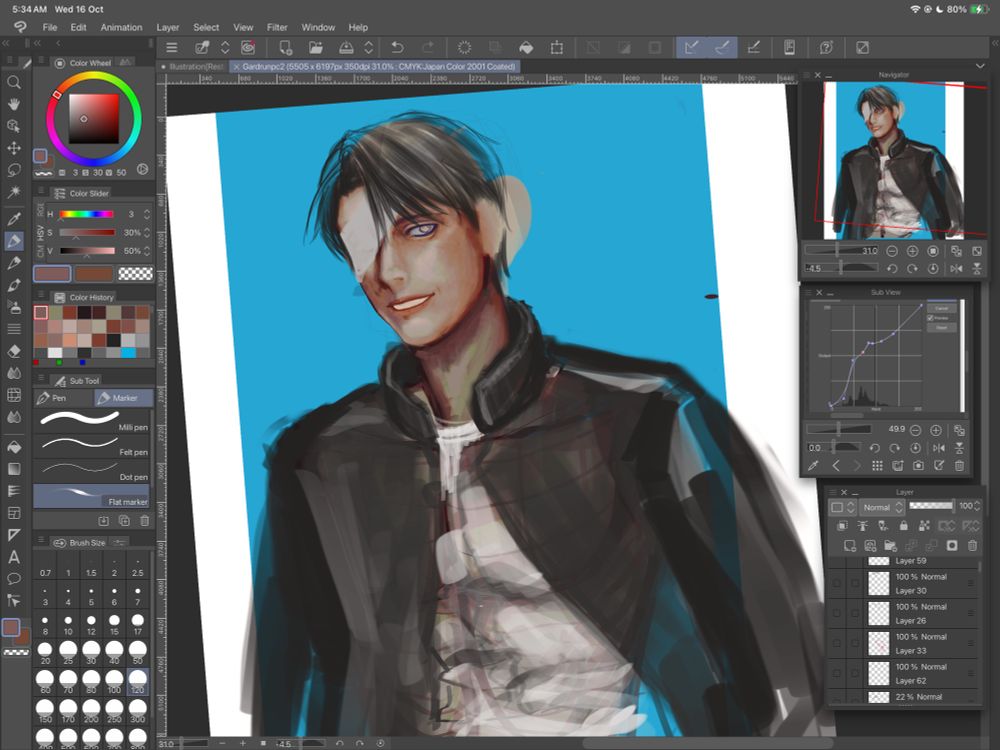
Task: Click Flip Horizontal in Navigator panel
Action: [956, 268]
